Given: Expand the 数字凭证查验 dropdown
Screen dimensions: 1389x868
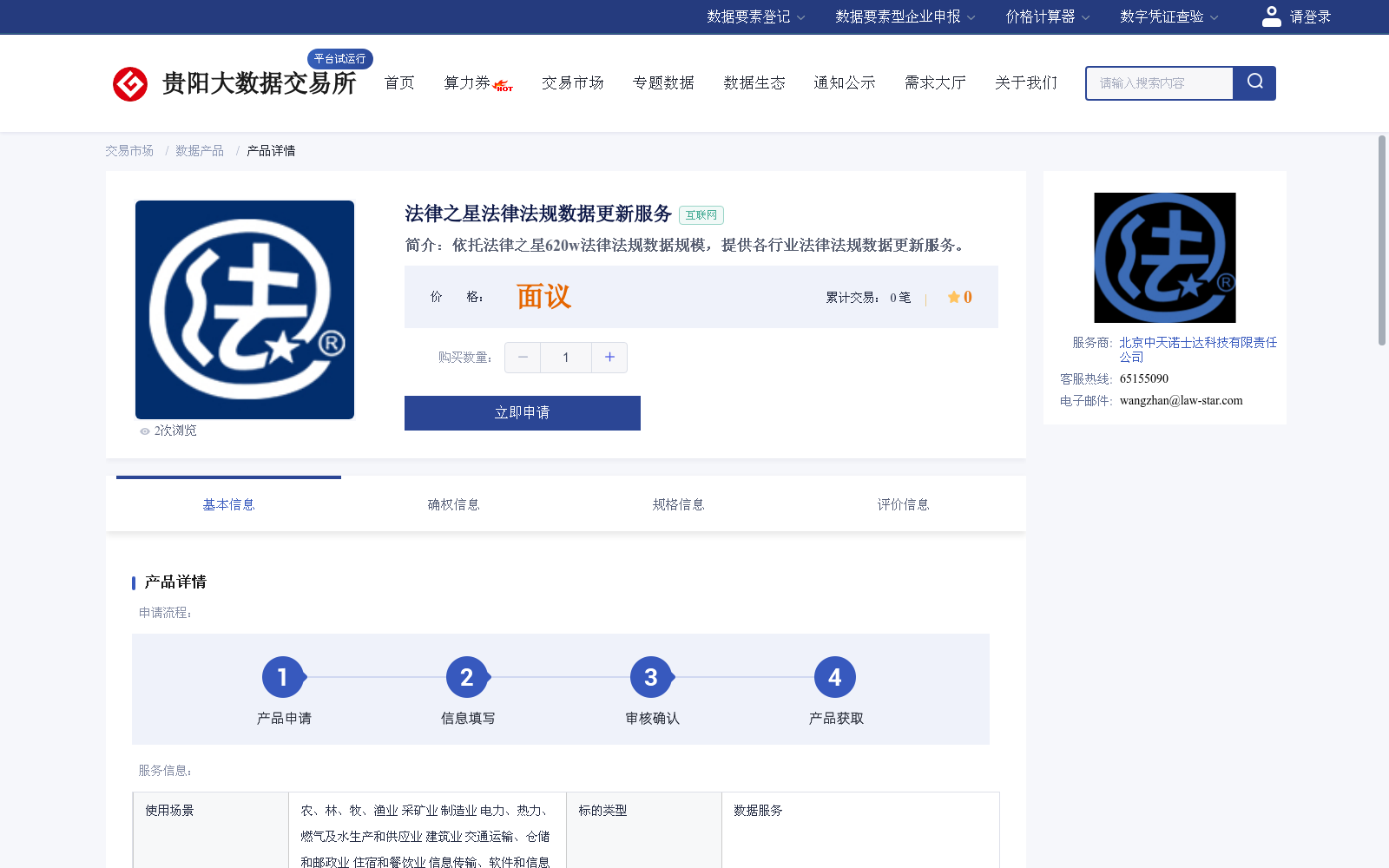Looking at the screenshot, I should [1169, 16].
